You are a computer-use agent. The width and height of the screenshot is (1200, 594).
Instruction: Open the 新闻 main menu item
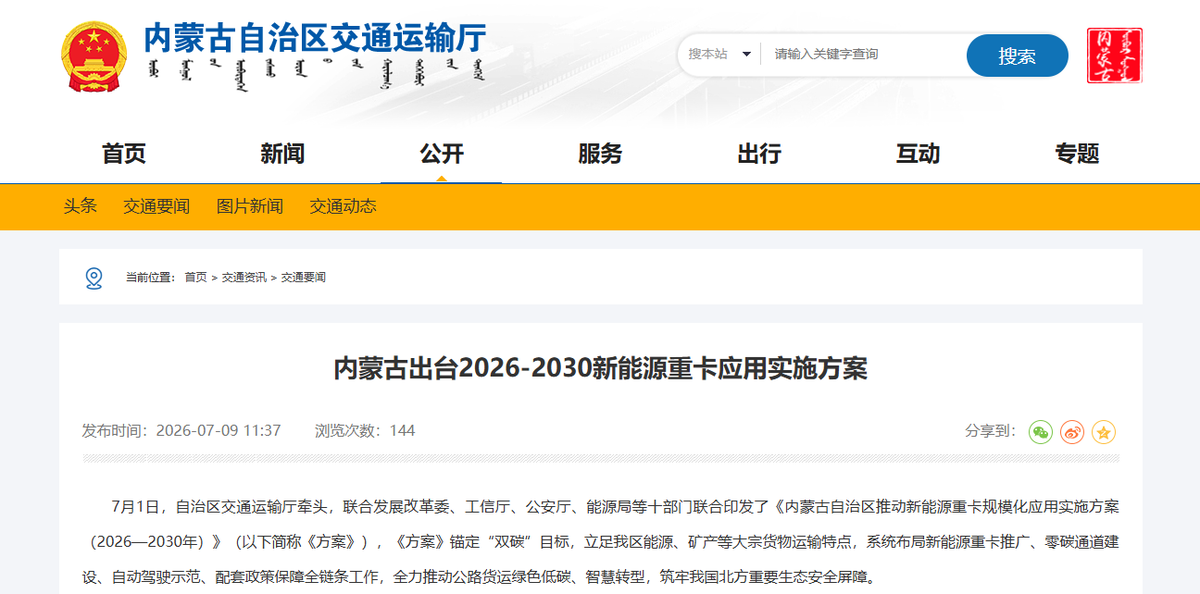point(282,154)
